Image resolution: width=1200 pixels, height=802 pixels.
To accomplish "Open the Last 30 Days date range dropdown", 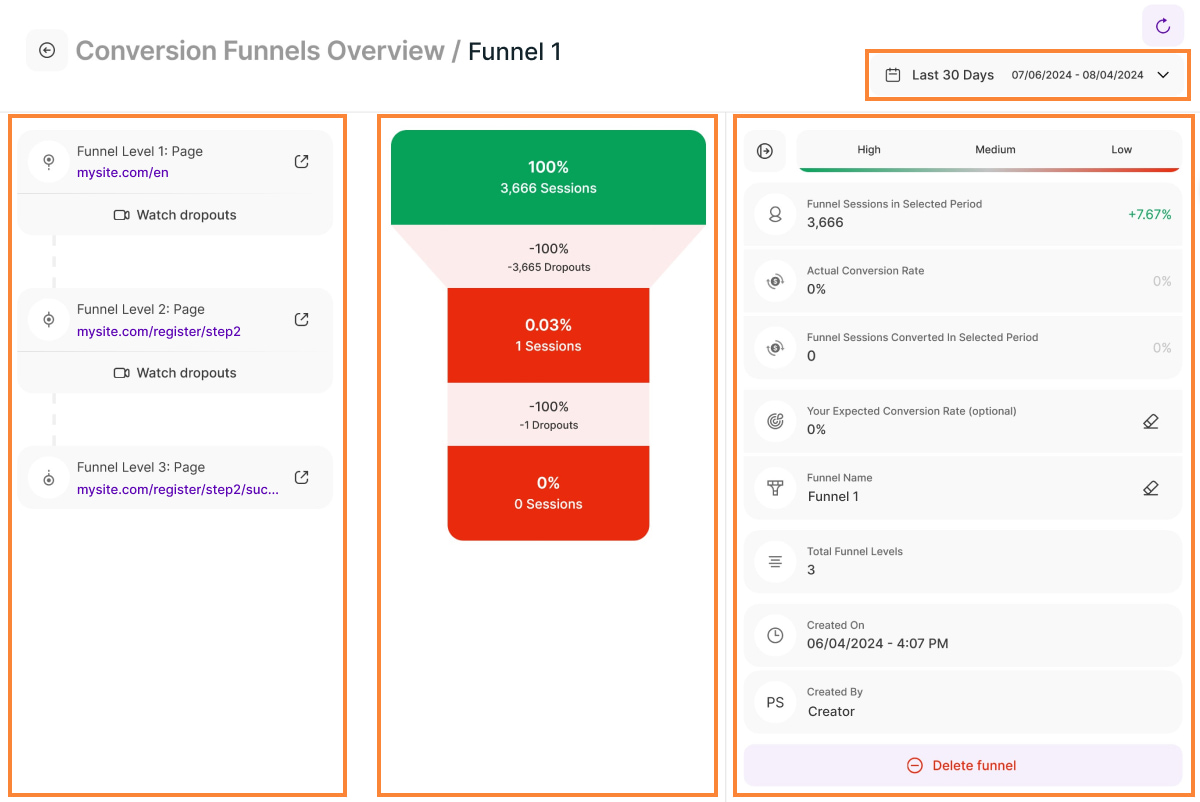I will tap(1028, 75).
